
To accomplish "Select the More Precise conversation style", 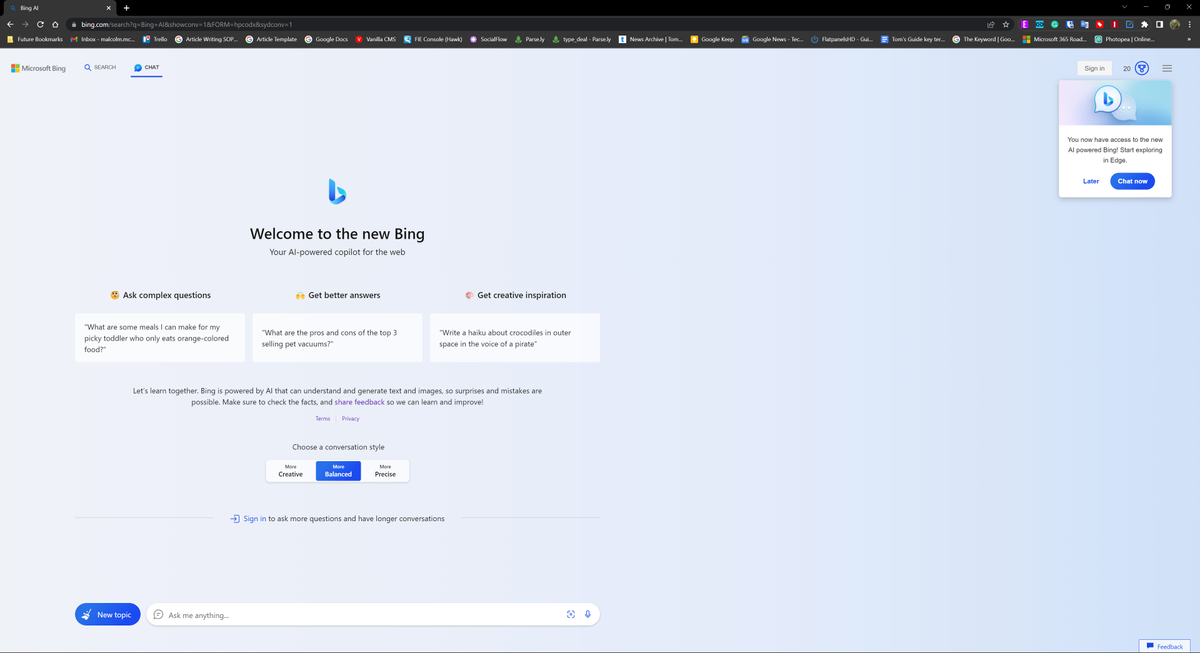I will coord(385,470).
